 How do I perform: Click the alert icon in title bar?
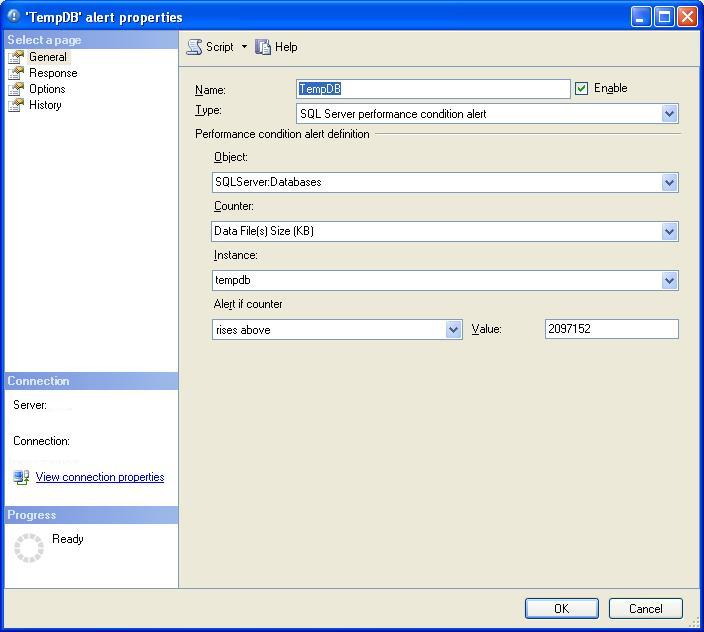click(x=14, y=16)
